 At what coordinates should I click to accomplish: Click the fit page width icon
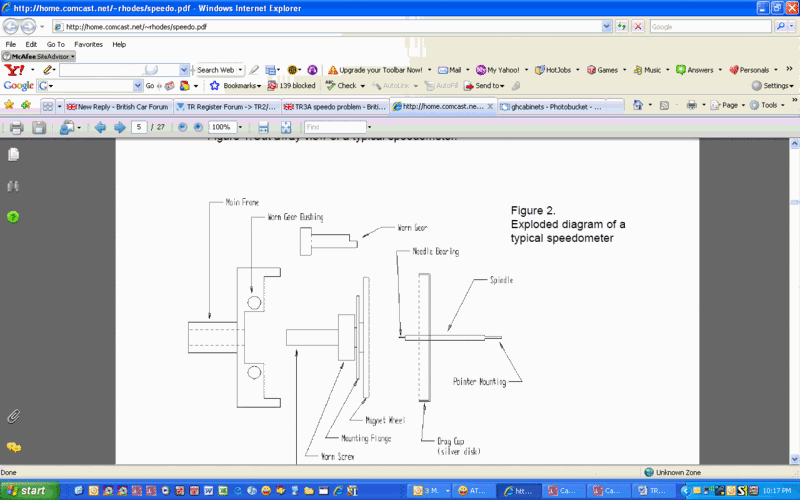pyautogui.click(x=264, y=127)
